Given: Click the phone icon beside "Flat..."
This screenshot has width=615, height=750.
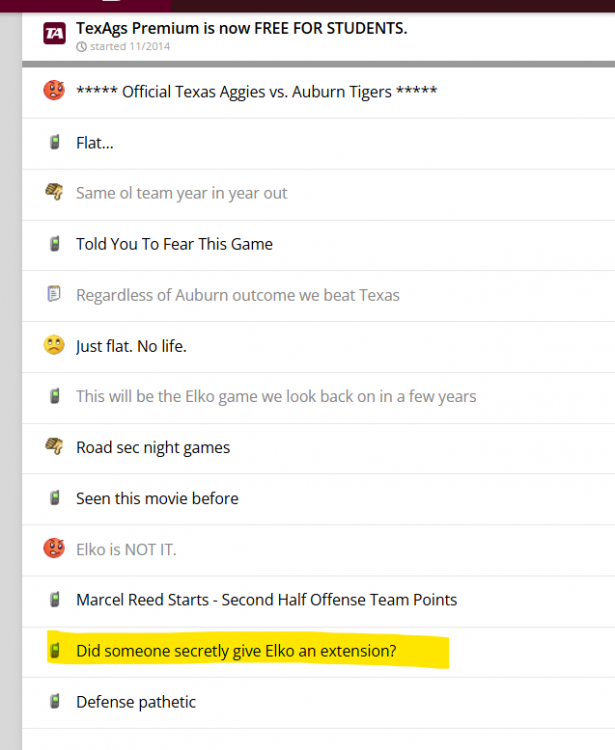Looking at the screenshot, I should pos(54,142).
